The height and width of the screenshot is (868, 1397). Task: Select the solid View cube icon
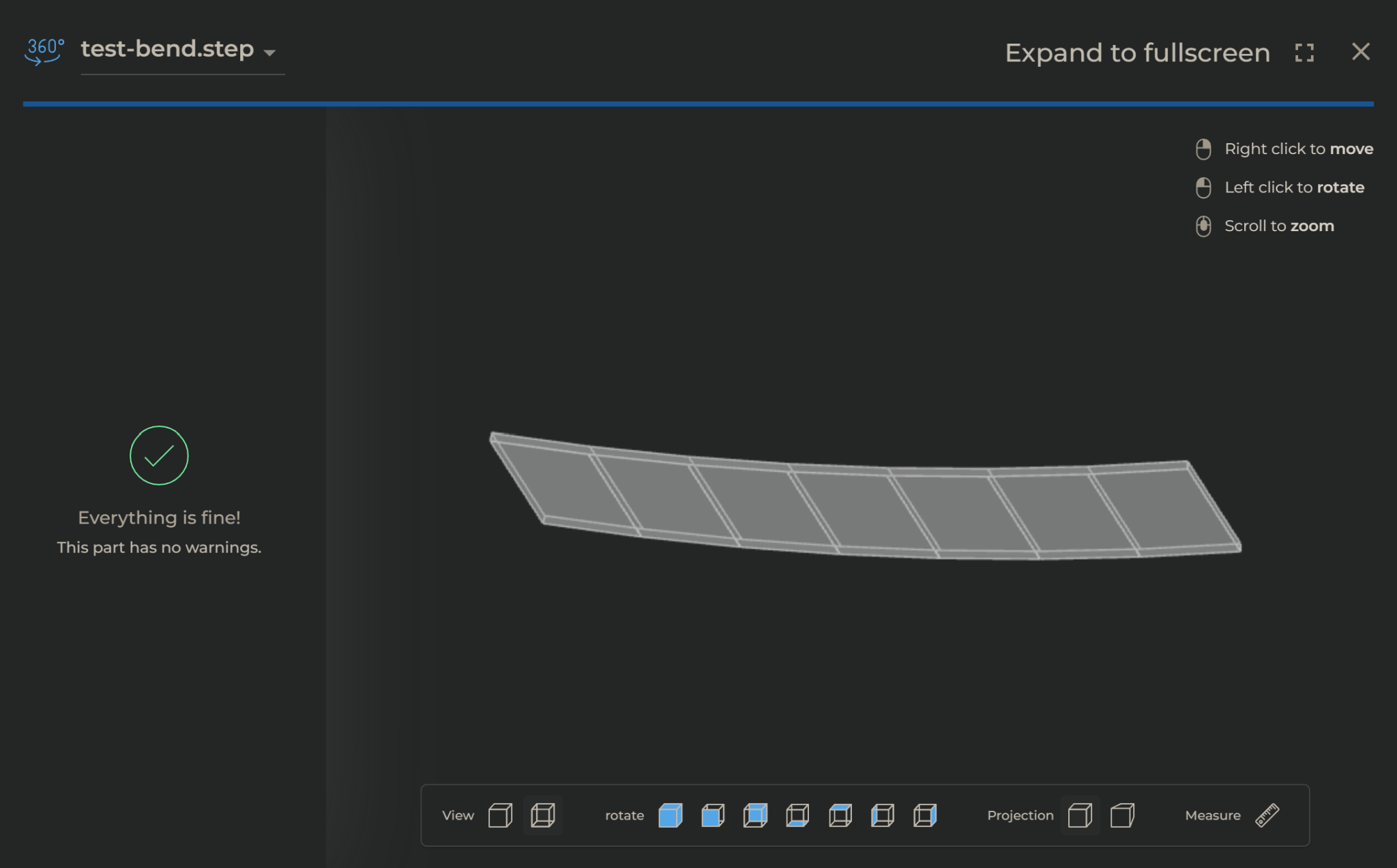500,815
